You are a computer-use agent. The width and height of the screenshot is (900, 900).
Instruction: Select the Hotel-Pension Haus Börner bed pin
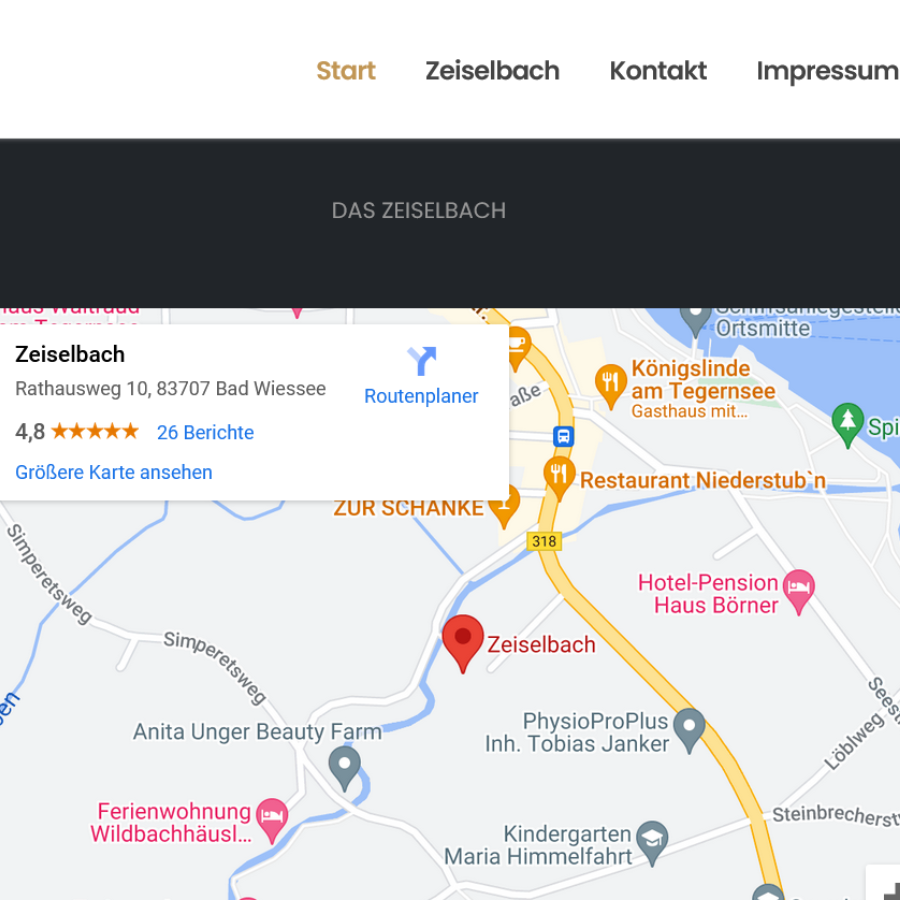click(x=798, y=592)
